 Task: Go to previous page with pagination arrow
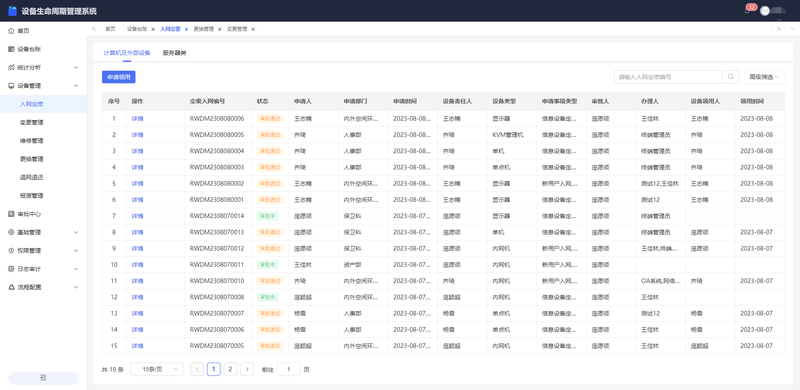(x=197, y=369)
